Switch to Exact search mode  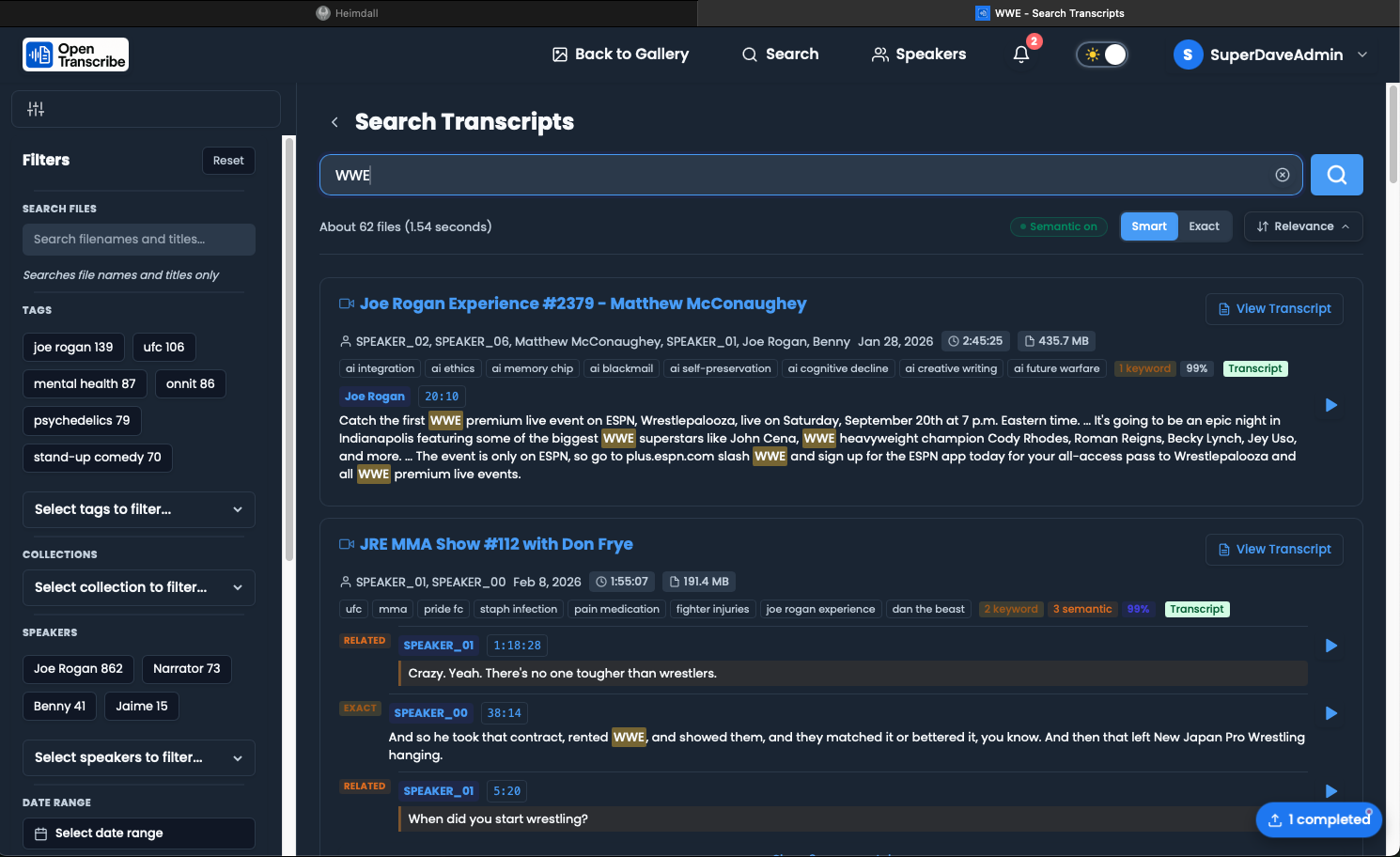click(1204, 226)
